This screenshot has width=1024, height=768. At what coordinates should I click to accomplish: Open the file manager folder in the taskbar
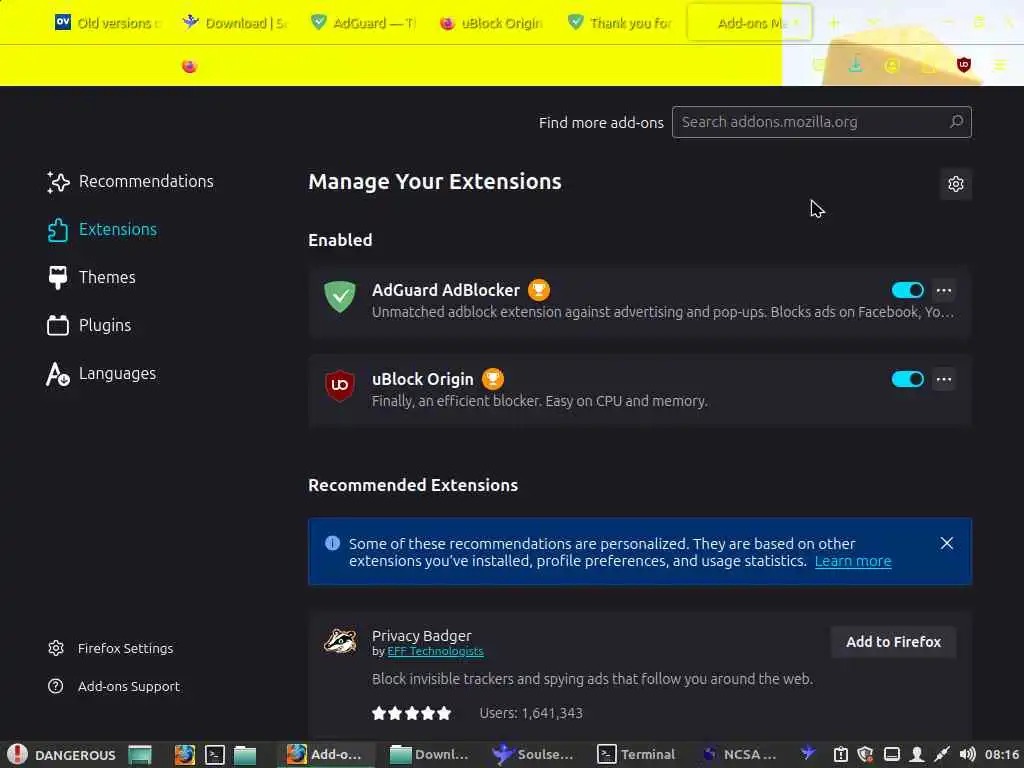coord(245,755)
